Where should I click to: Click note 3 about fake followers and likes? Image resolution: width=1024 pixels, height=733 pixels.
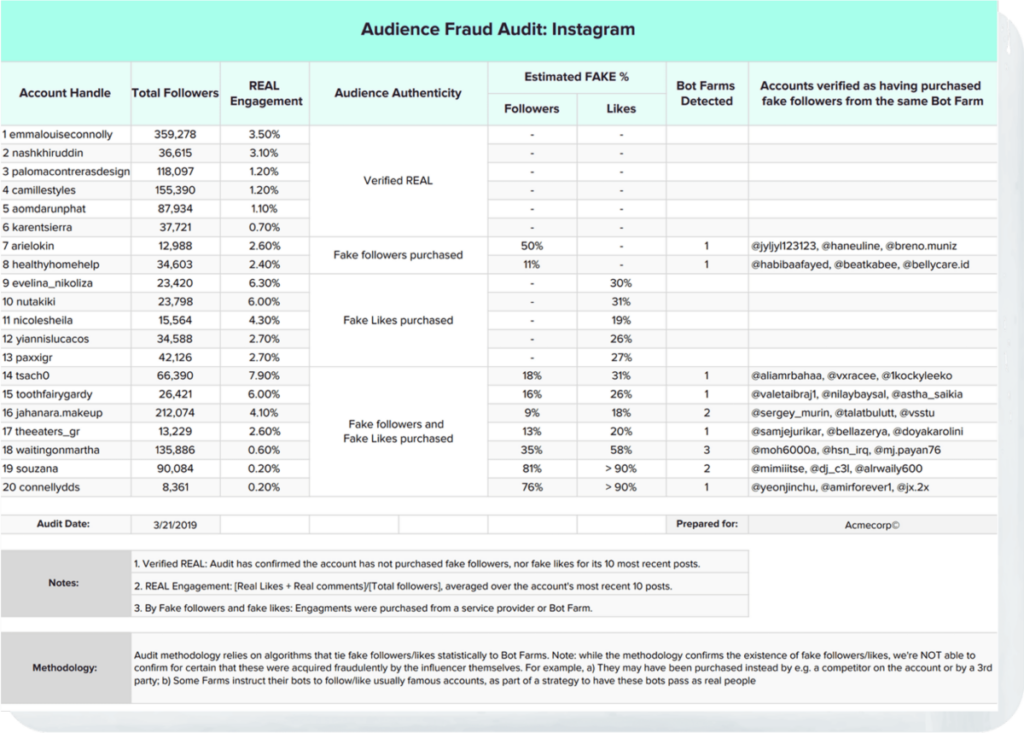coord(440,608)
